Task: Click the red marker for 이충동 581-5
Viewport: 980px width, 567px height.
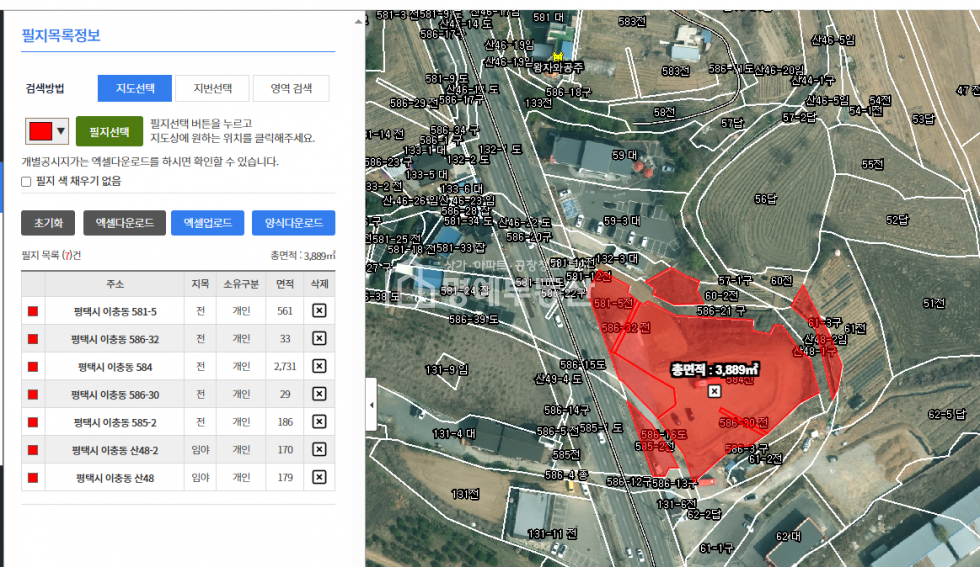Action: pyautogui.click(x=33, y=311)
